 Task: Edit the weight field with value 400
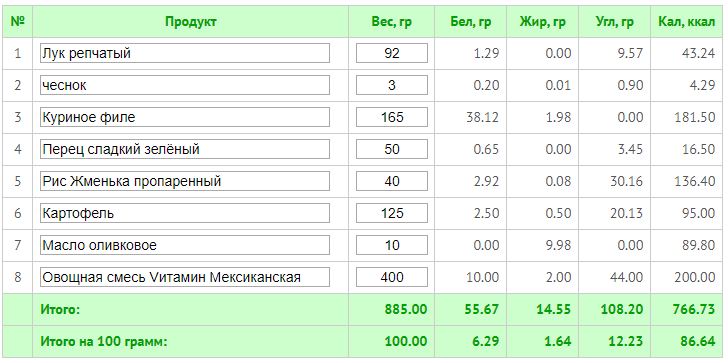point(392,277)
